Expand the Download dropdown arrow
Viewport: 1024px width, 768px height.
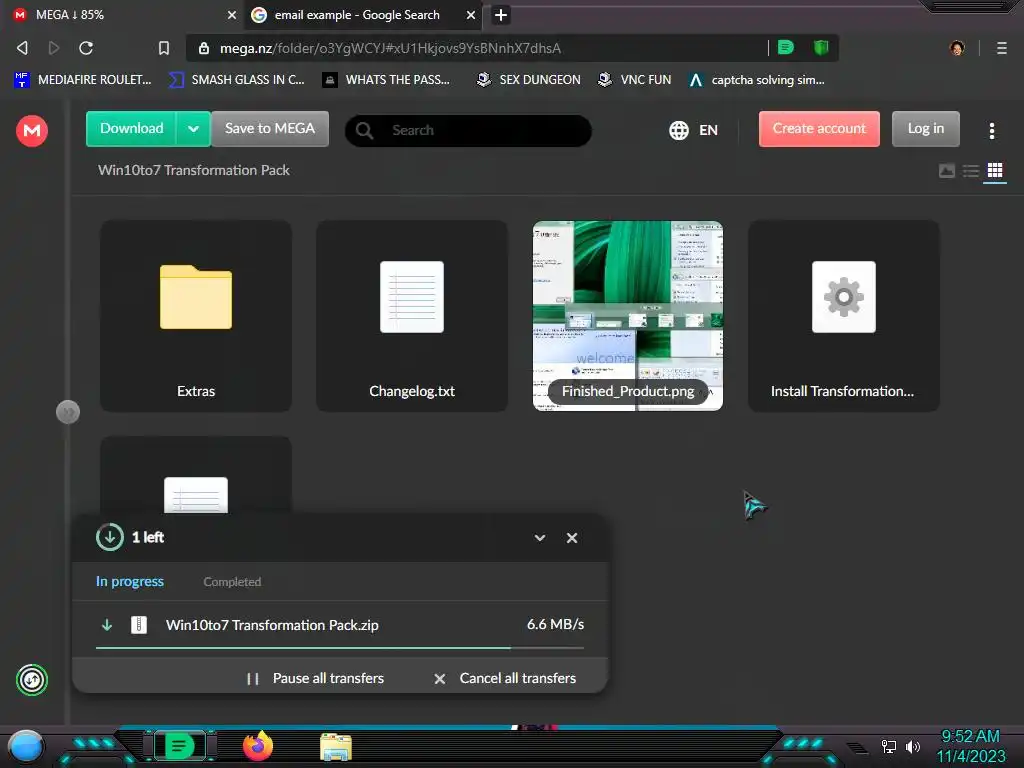coord(193,129)
